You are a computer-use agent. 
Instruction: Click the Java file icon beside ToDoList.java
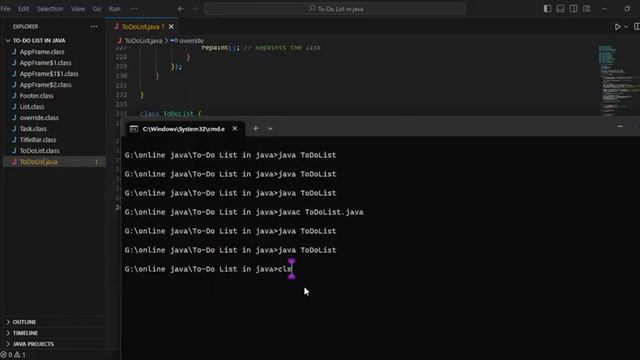[14, 162]
